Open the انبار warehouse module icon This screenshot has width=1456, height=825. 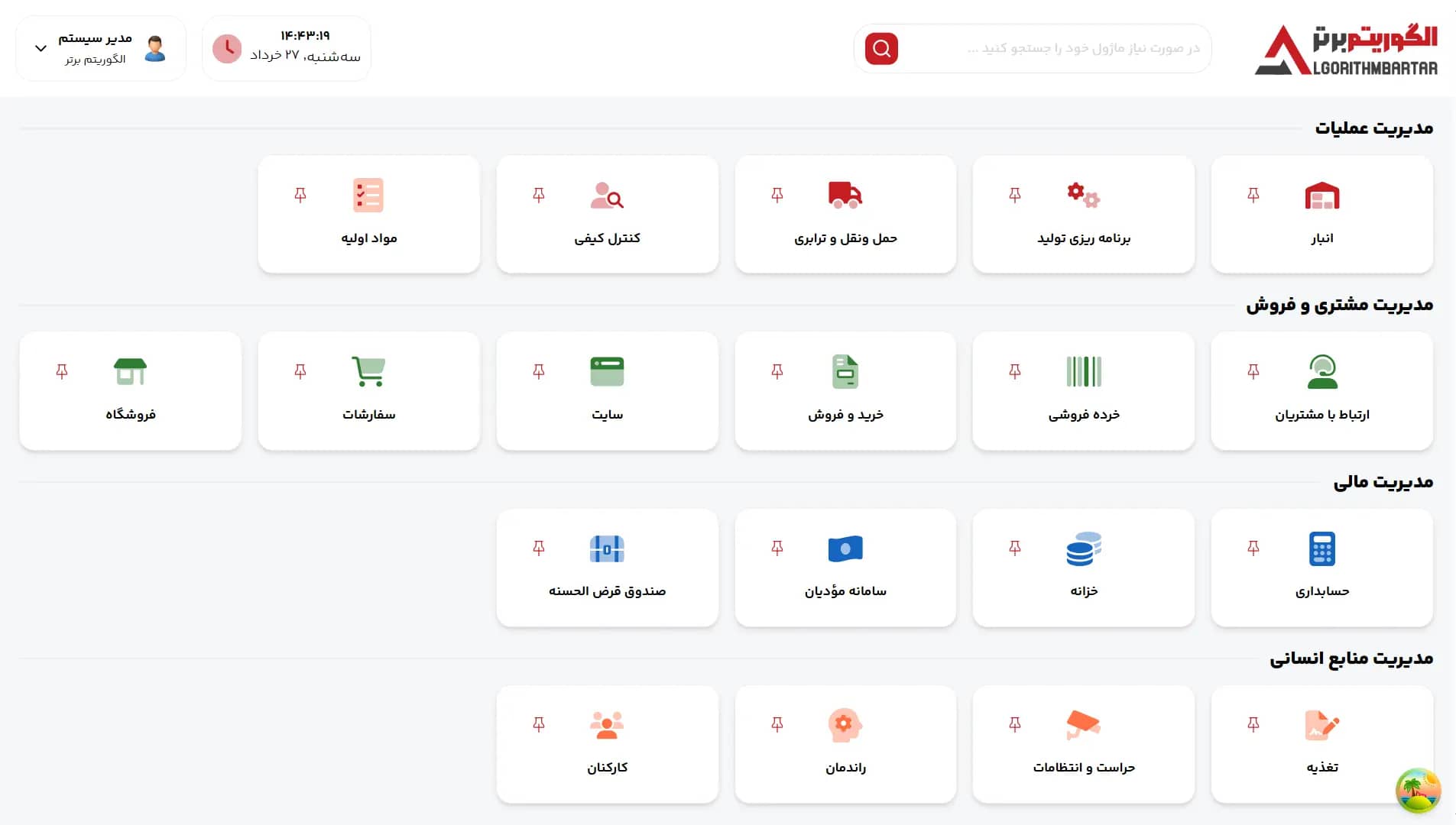(x=1321, y=196)
